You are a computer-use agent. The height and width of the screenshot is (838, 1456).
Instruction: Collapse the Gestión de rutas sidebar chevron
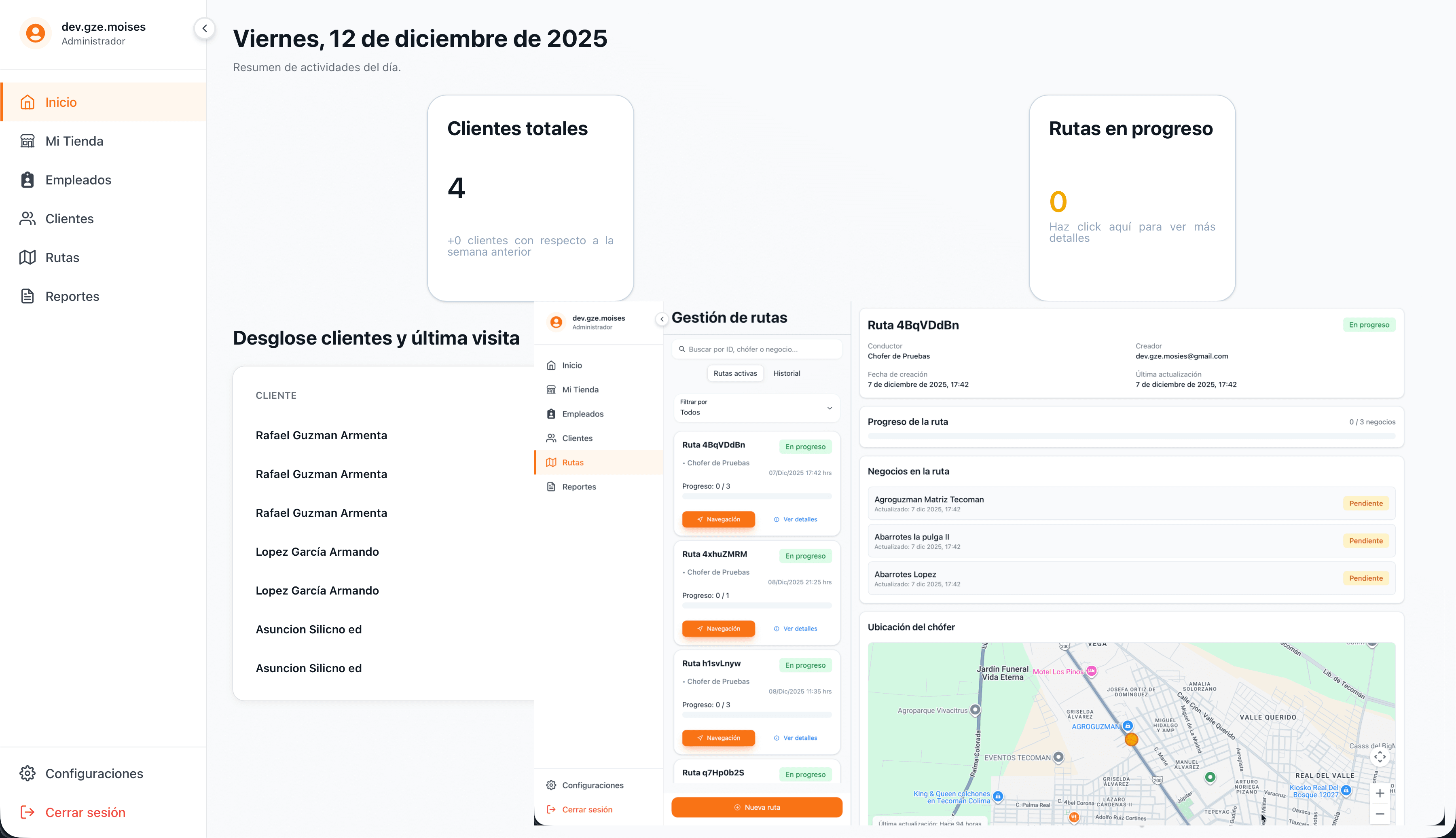662,319
